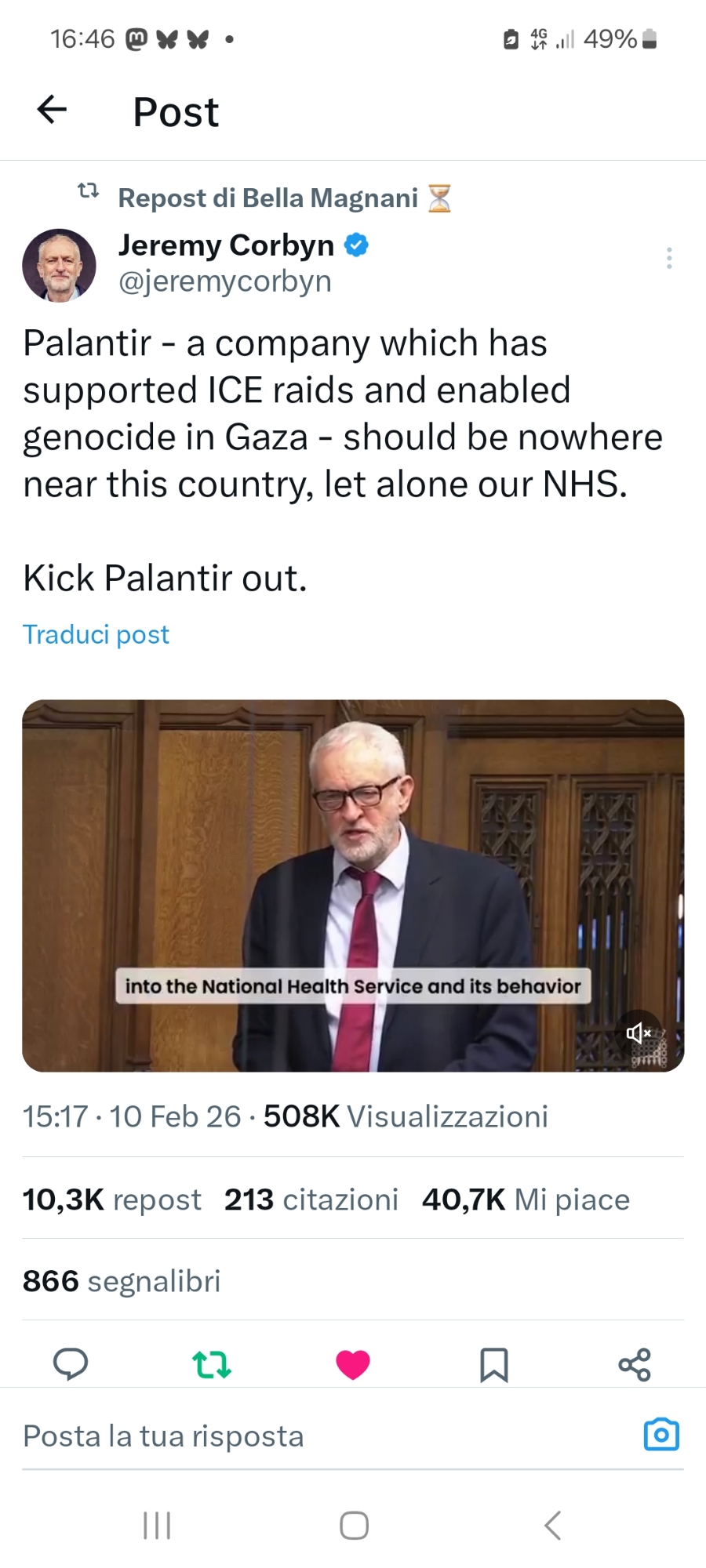Bookmark the post with the bookmark icon

493,1364
